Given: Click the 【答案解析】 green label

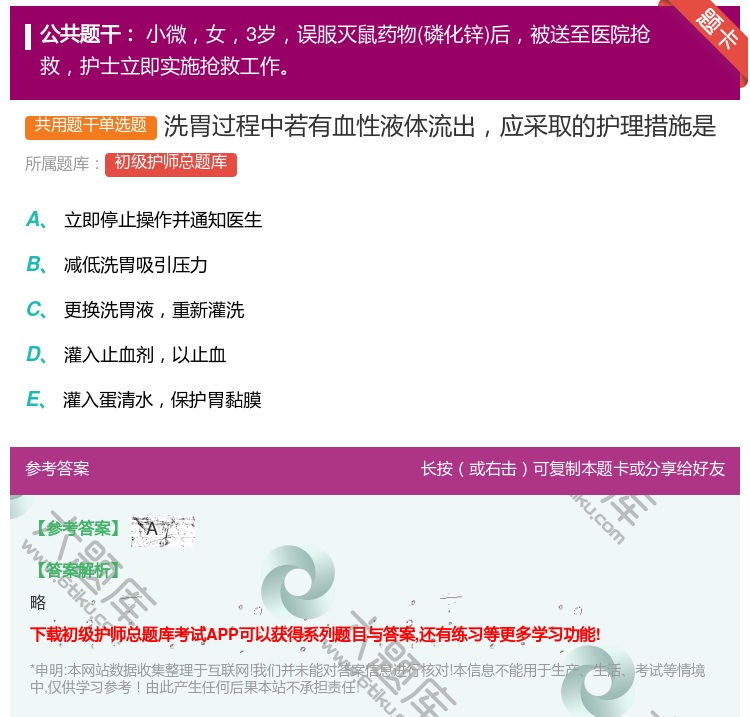Looking at the screenshot, I should click(76, 570).
